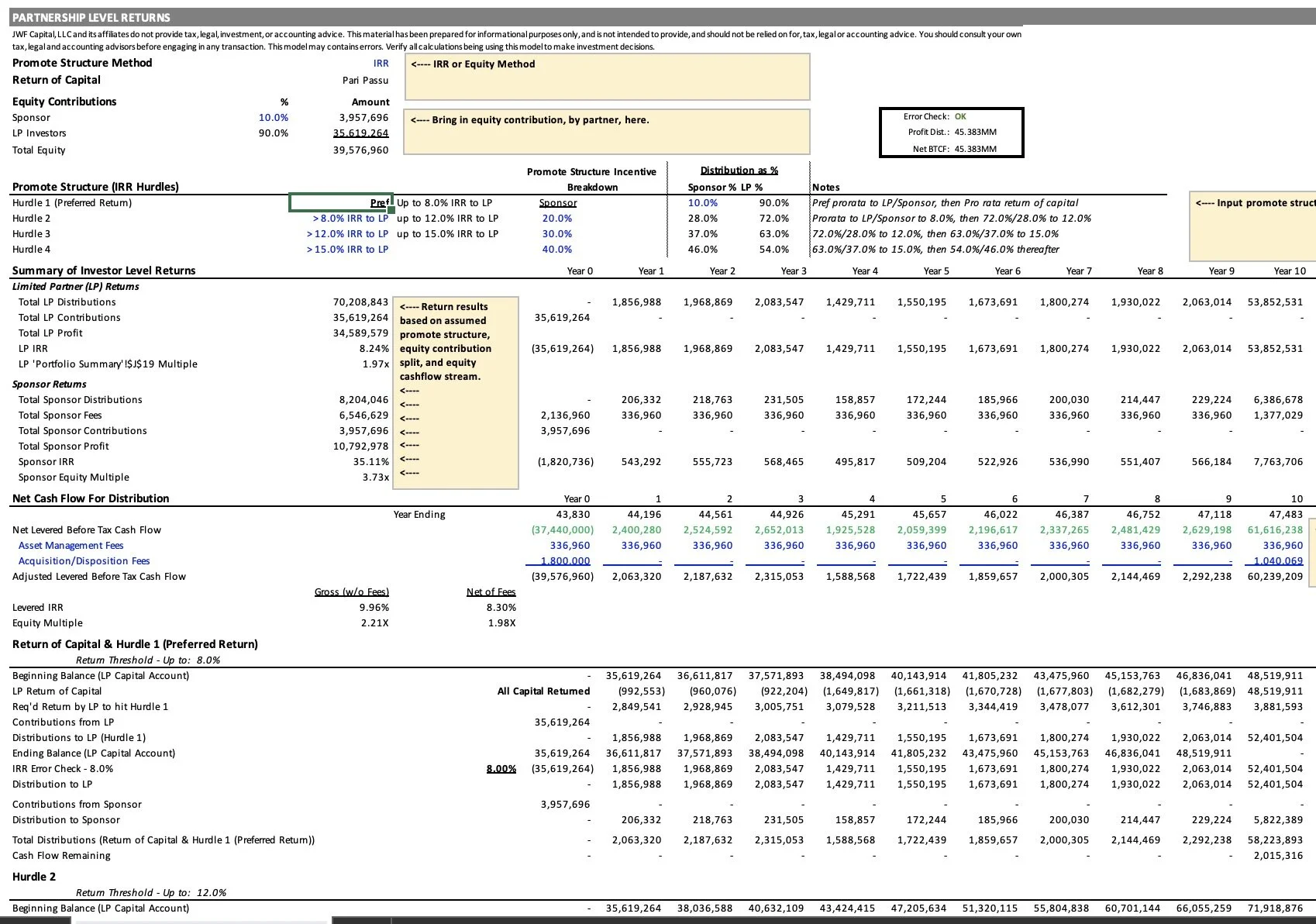Click Hurdle 2 sponsor promote 20.0%
1316x924 pixels.
(x=557, y=219)
